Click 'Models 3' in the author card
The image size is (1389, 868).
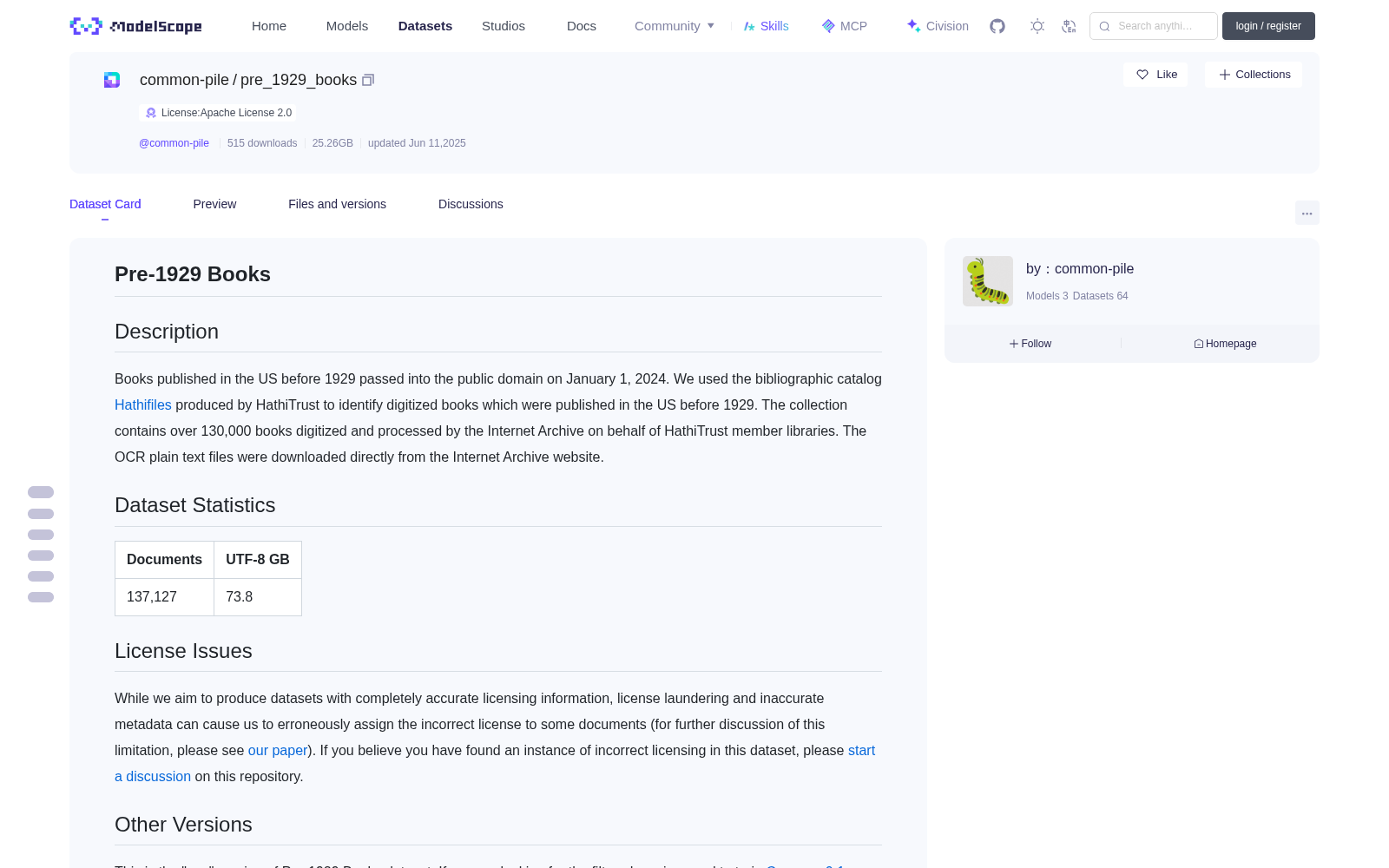click(1047, 296)
